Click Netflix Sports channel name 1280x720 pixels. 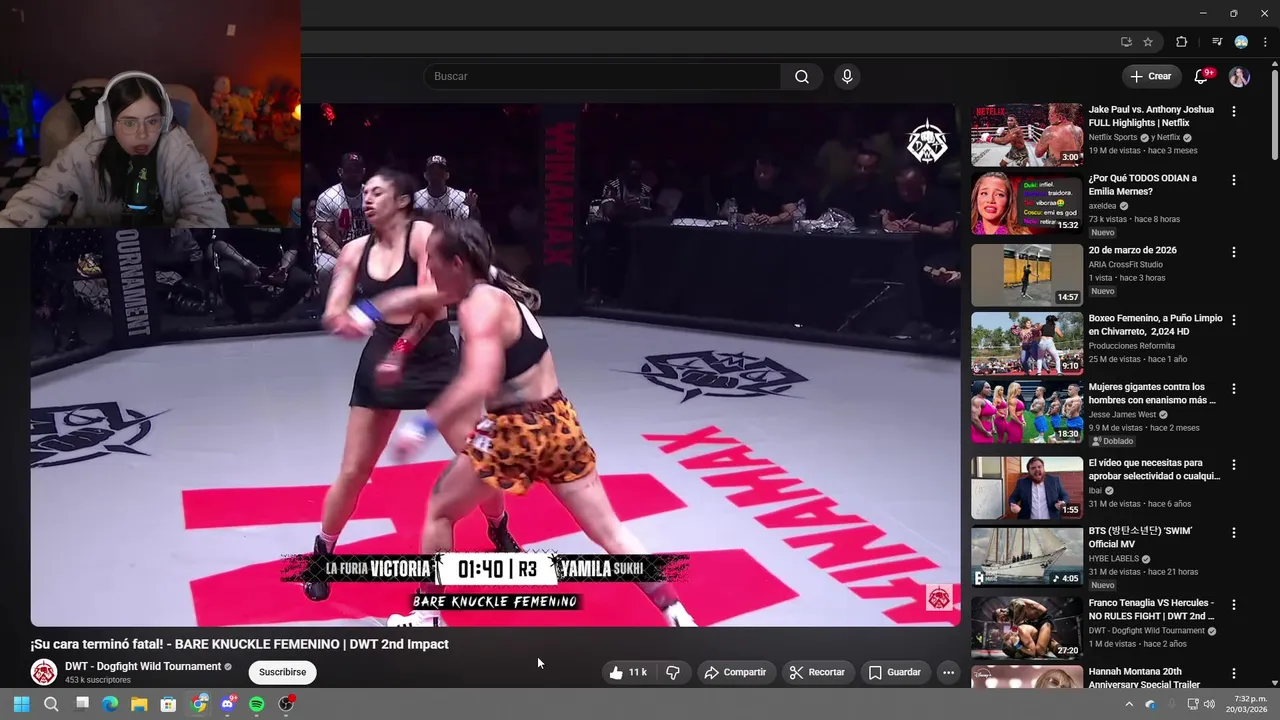(x=1113, y=137)
